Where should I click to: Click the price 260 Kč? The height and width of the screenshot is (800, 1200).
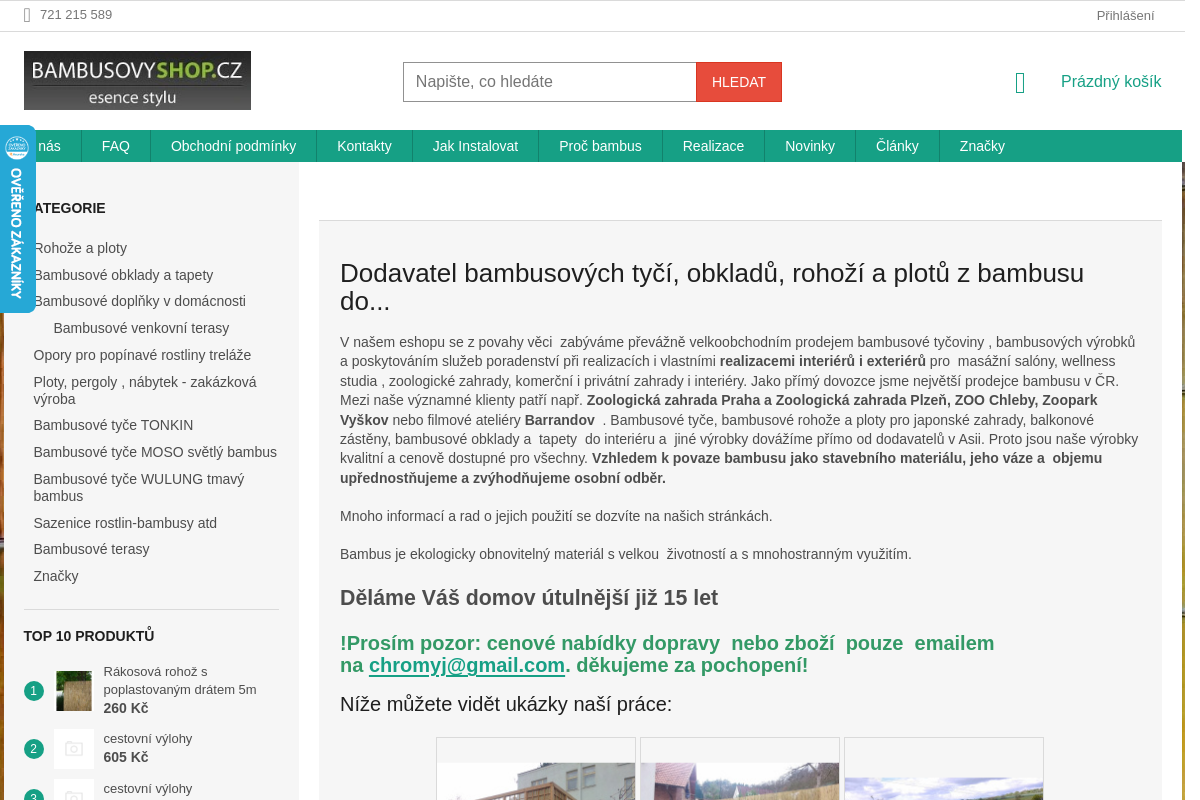[x=126, y=708]
